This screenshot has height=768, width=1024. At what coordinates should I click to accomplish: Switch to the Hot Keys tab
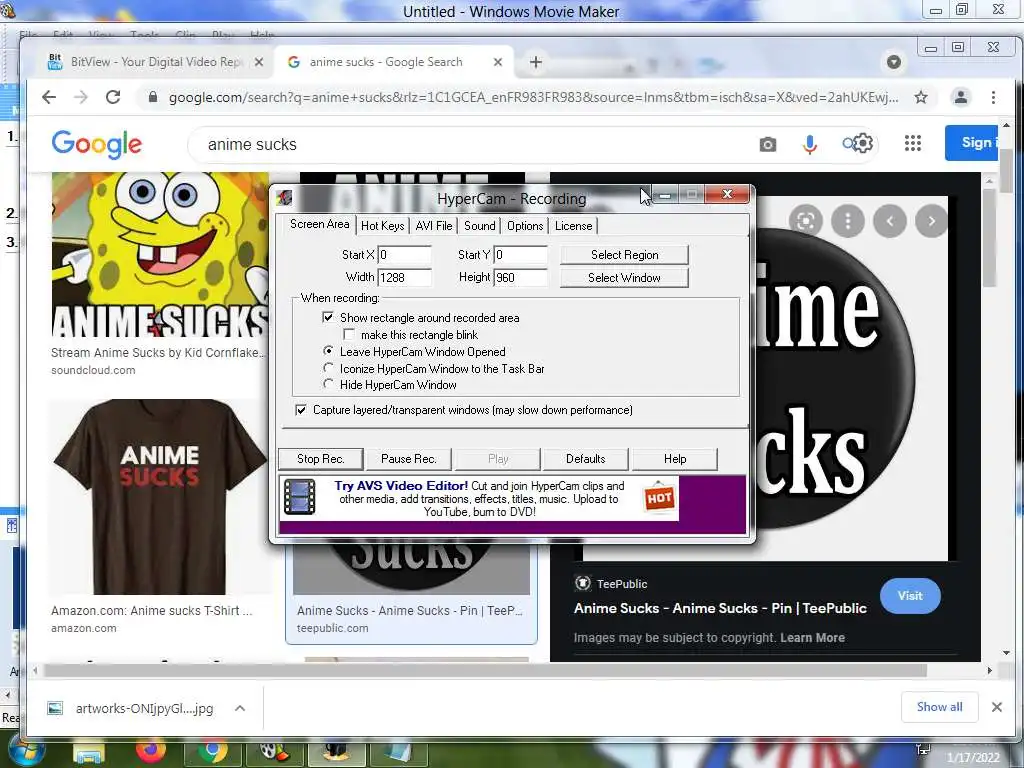383,226
